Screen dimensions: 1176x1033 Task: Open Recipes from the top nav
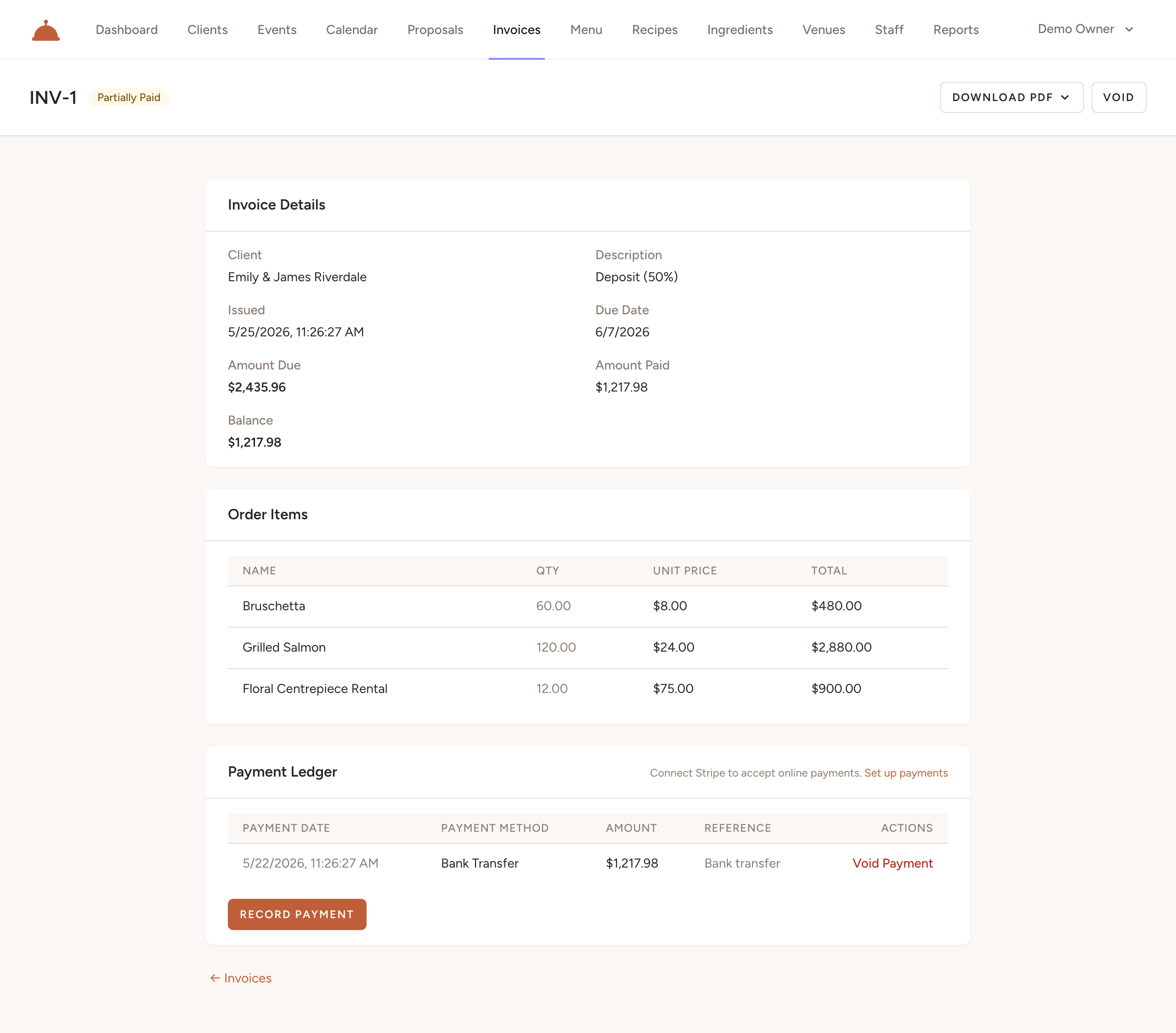pyautogui.click(x=655, y=29)
